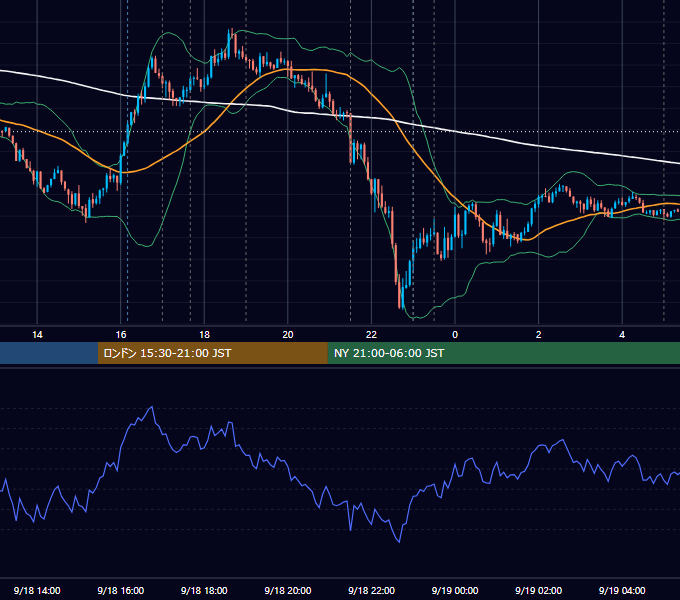The image size is (680, 600).
Task: Click the 9/18 20:00 time label
Action: pyautogui.click(x=288, y=590)
